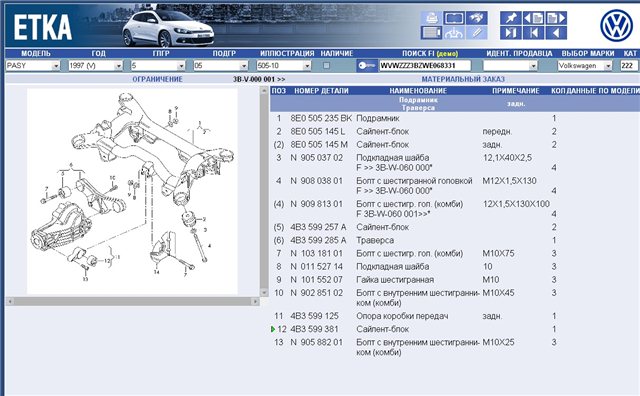Click the printer icon in toolbar
640x396 pixels.
pos(431,18)
